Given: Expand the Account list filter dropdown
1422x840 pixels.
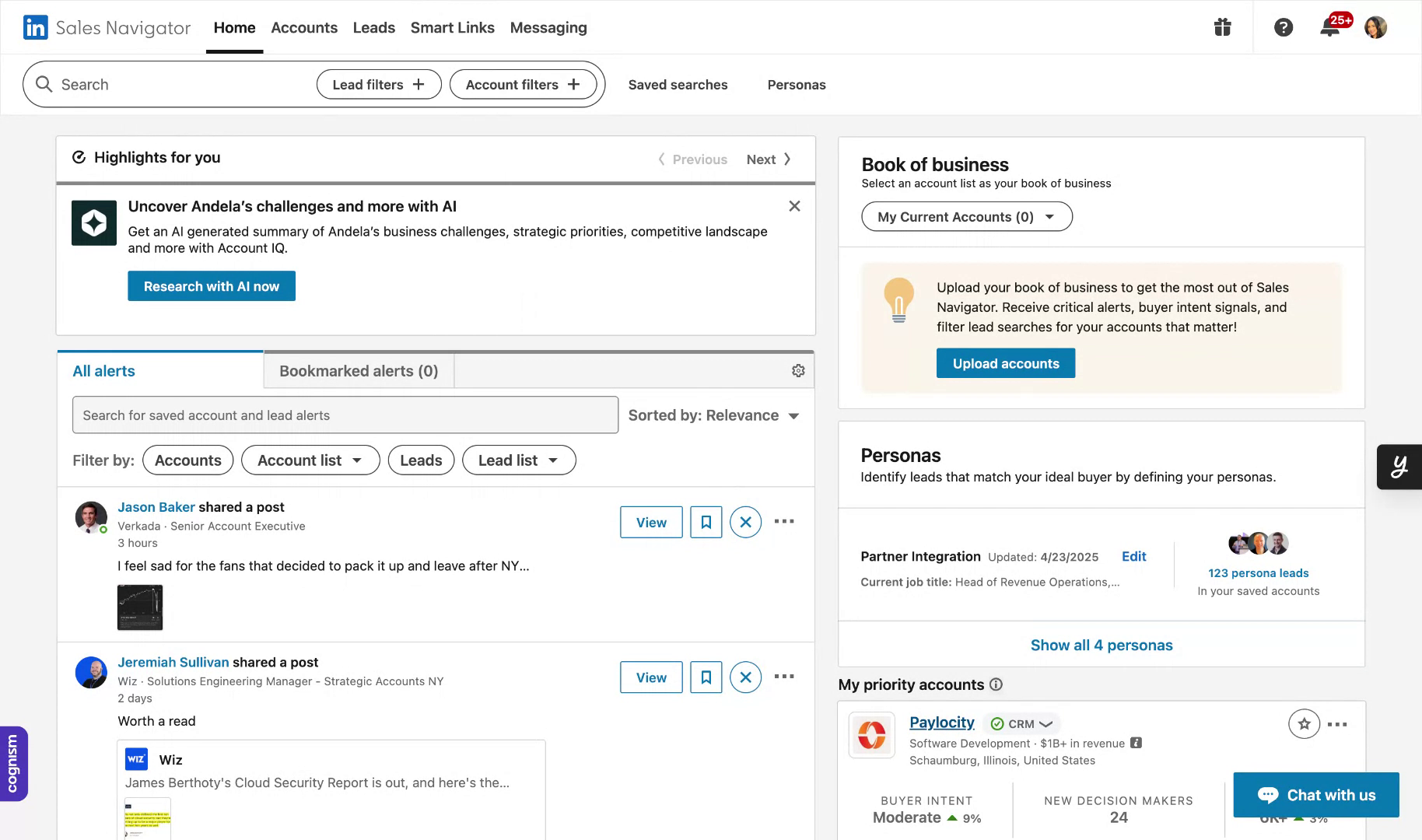Looking at the screenshot, I should 310,460.
